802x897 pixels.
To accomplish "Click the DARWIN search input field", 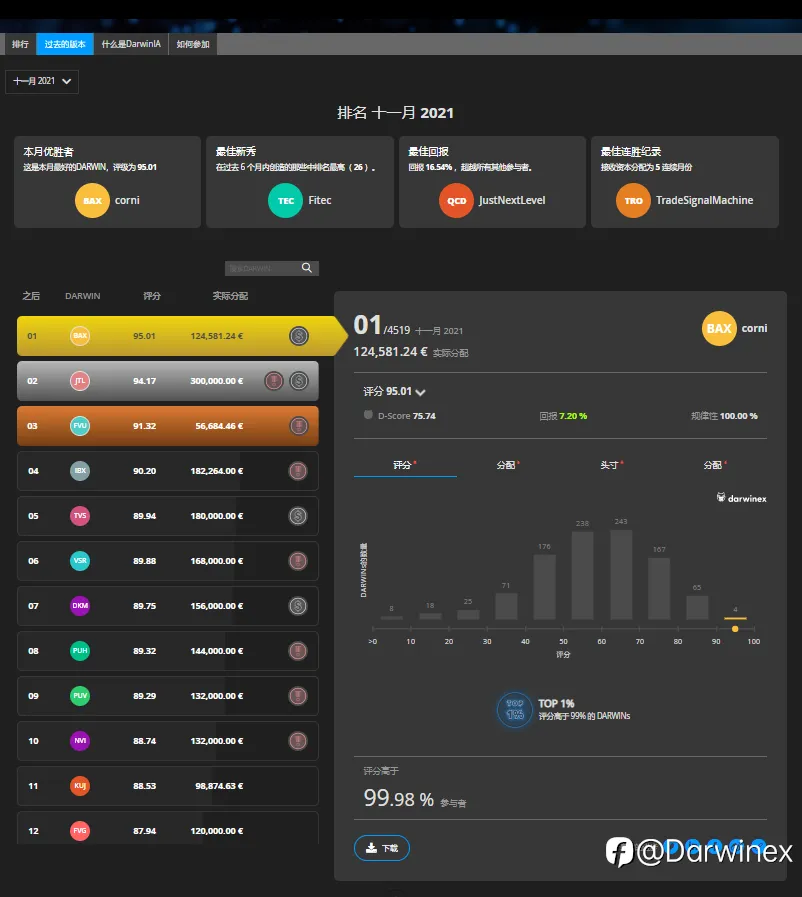I will pyautogui.click(x=262, y=268).
